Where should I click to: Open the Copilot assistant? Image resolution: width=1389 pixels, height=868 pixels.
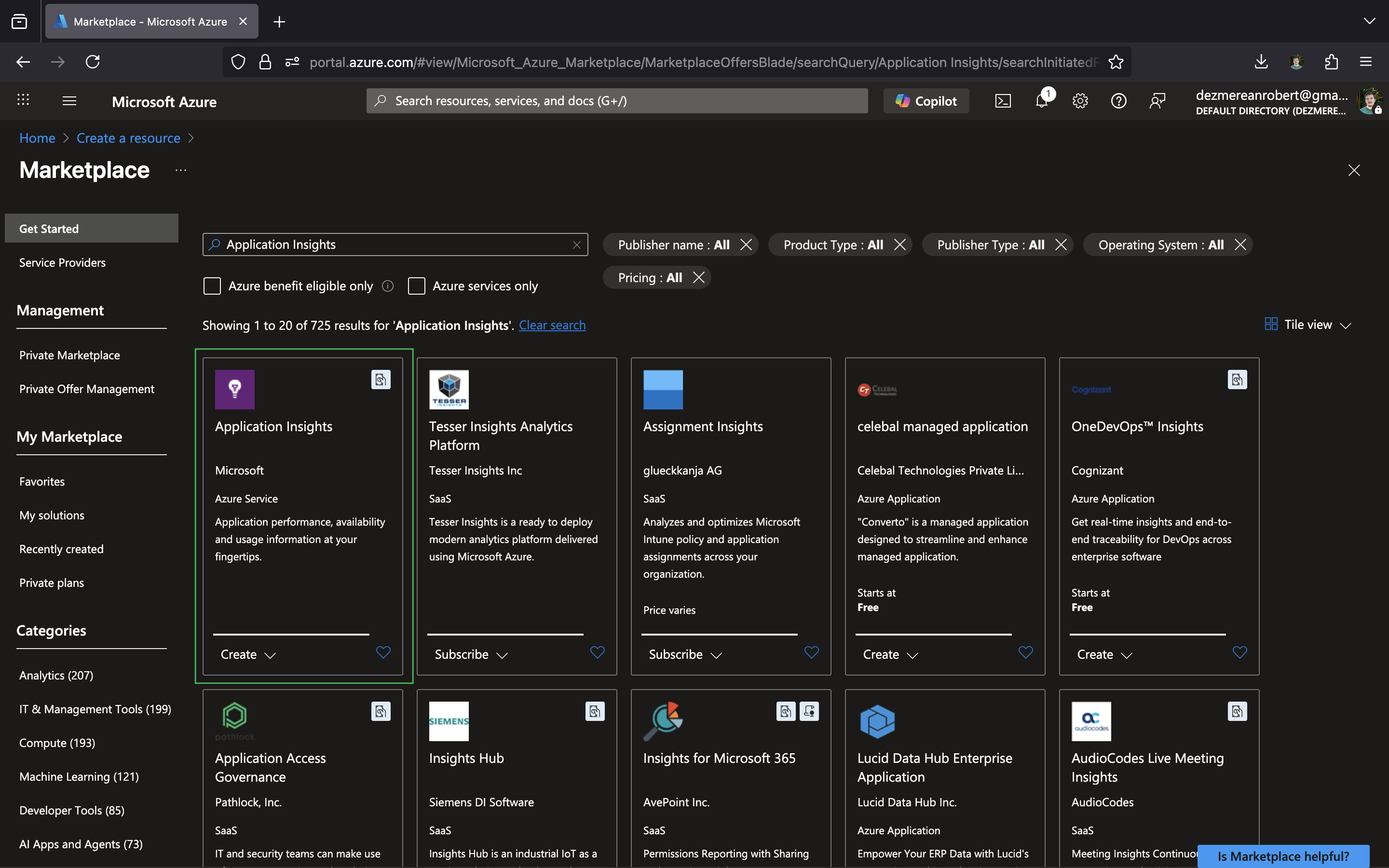(x=926, y=100)
